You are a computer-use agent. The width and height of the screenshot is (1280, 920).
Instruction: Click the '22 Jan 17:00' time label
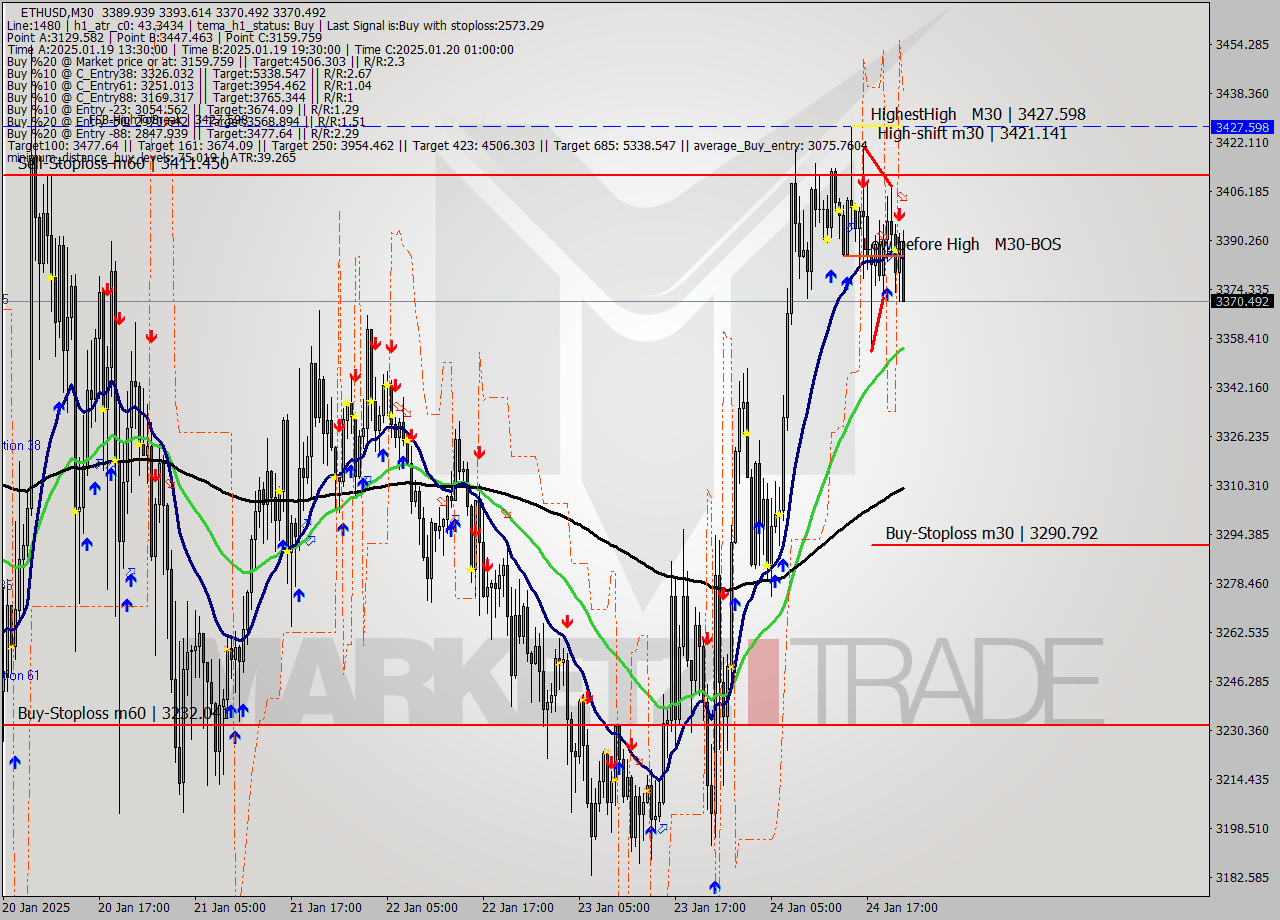520,908
